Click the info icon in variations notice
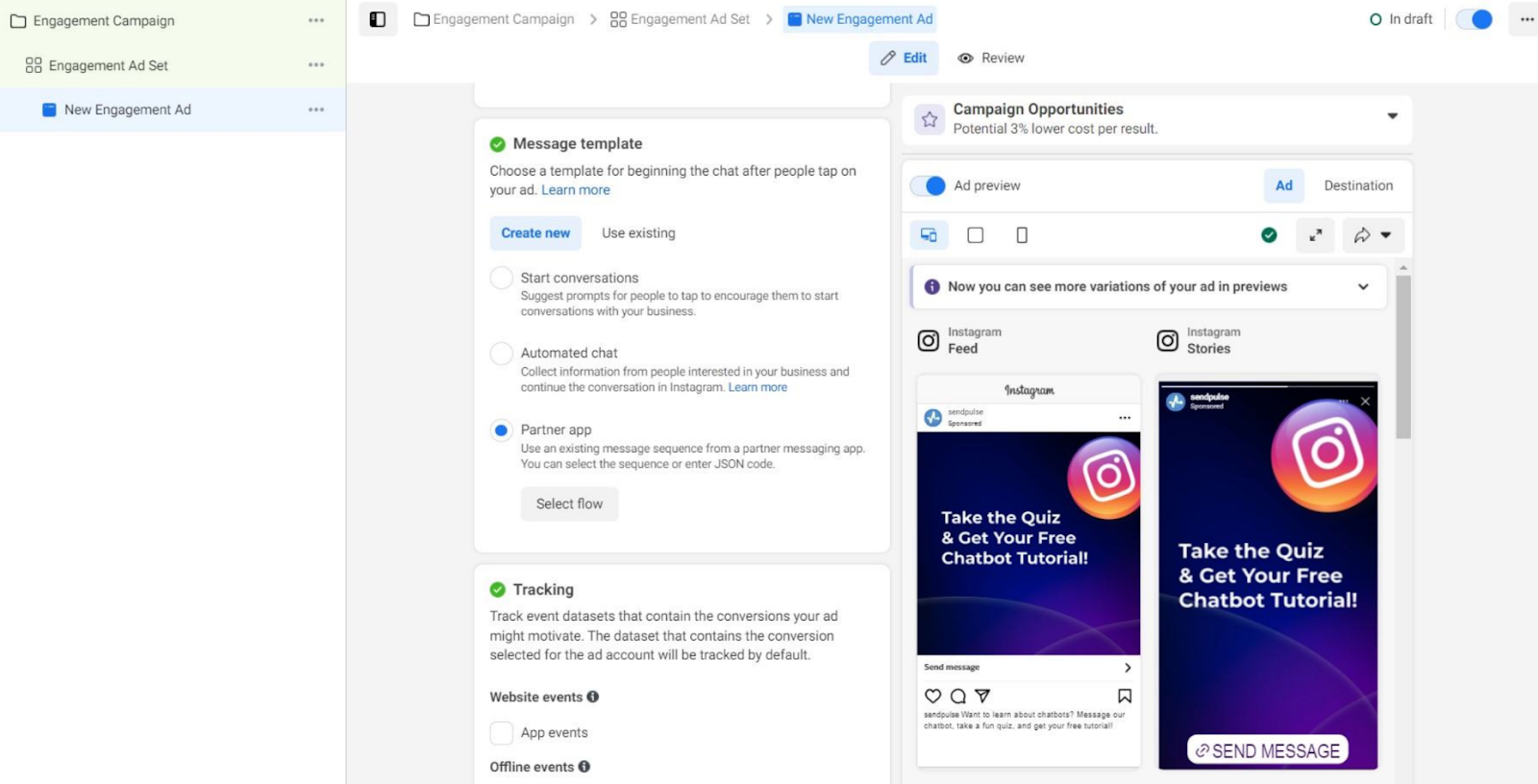This screenshot has width=1538, height=784. [931, 286]
